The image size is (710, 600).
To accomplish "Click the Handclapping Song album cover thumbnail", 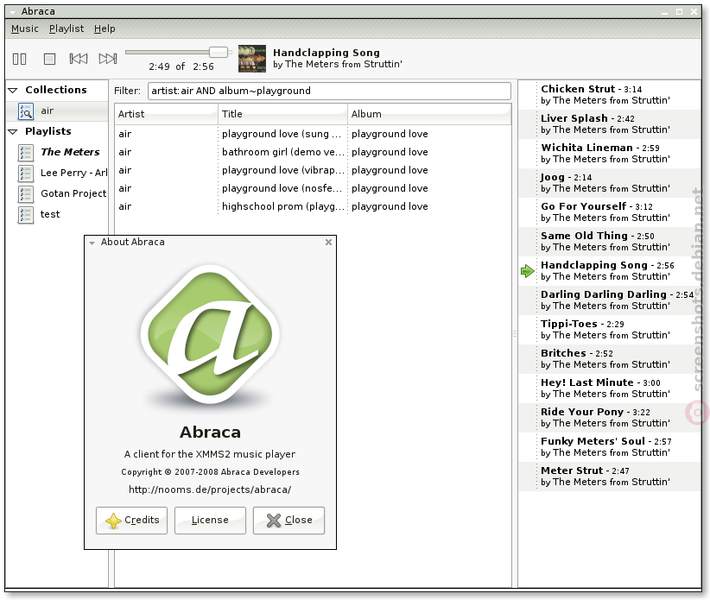I will (252, 59).
